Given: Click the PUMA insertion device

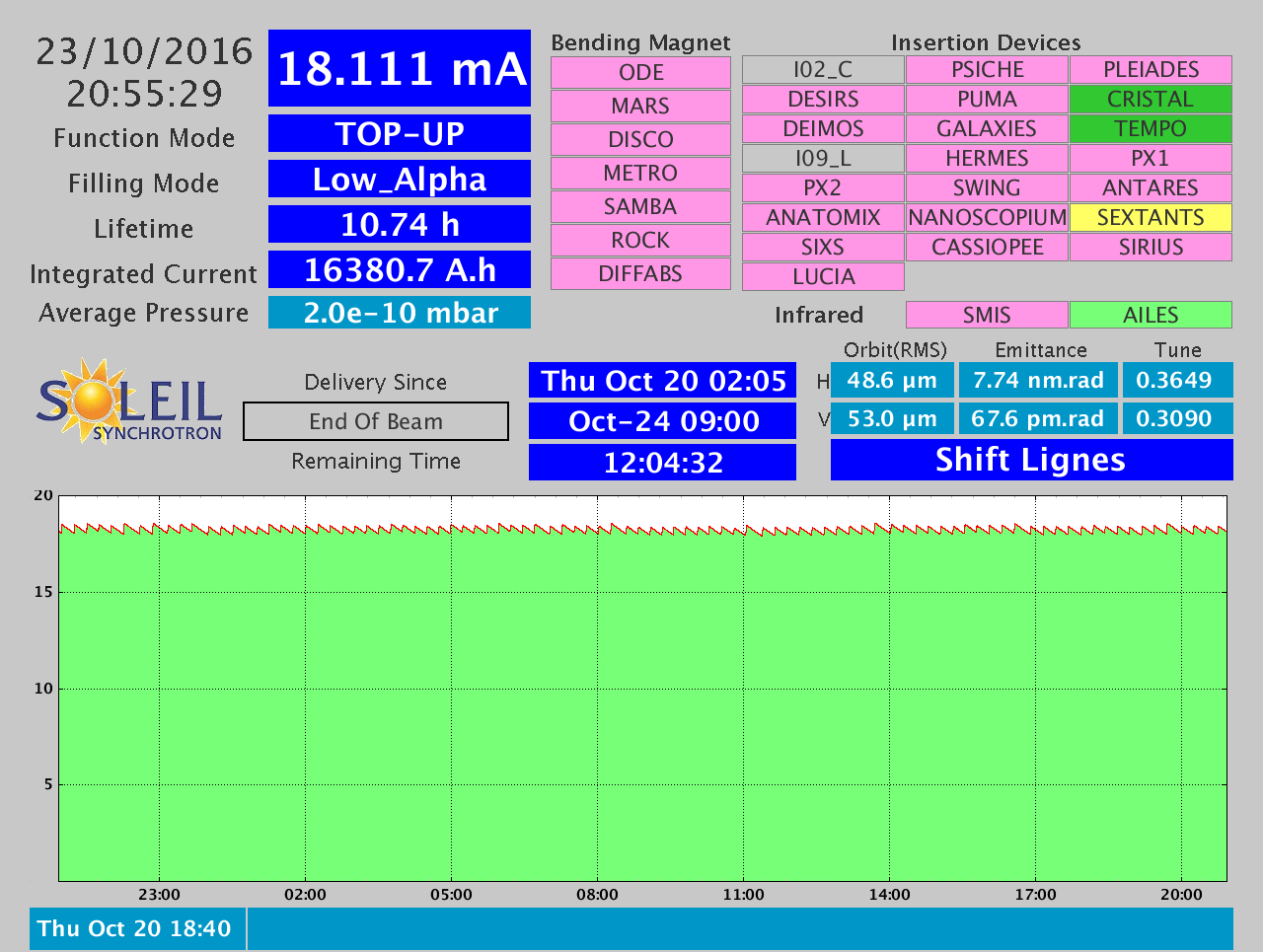Looking at the screenshot, I should point(987,100).
